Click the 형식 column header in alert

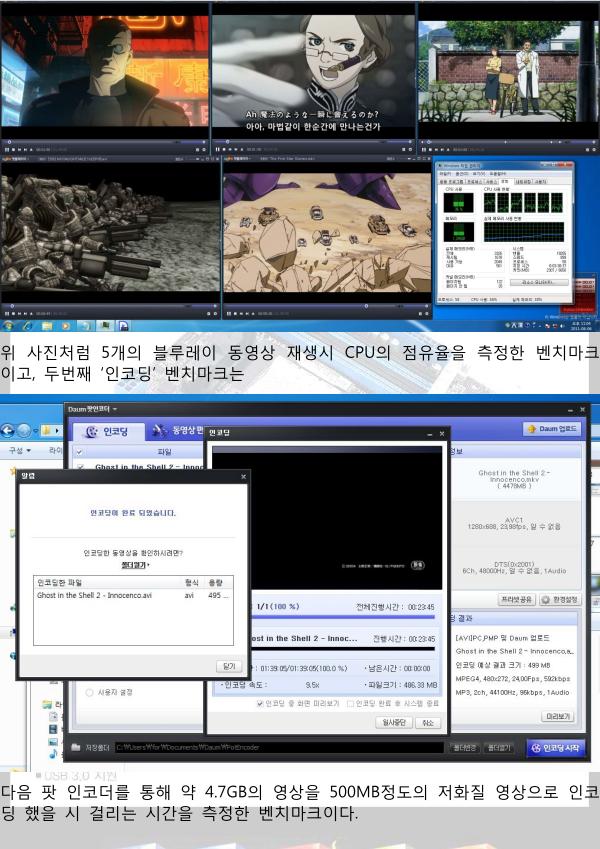coord(192,583)
